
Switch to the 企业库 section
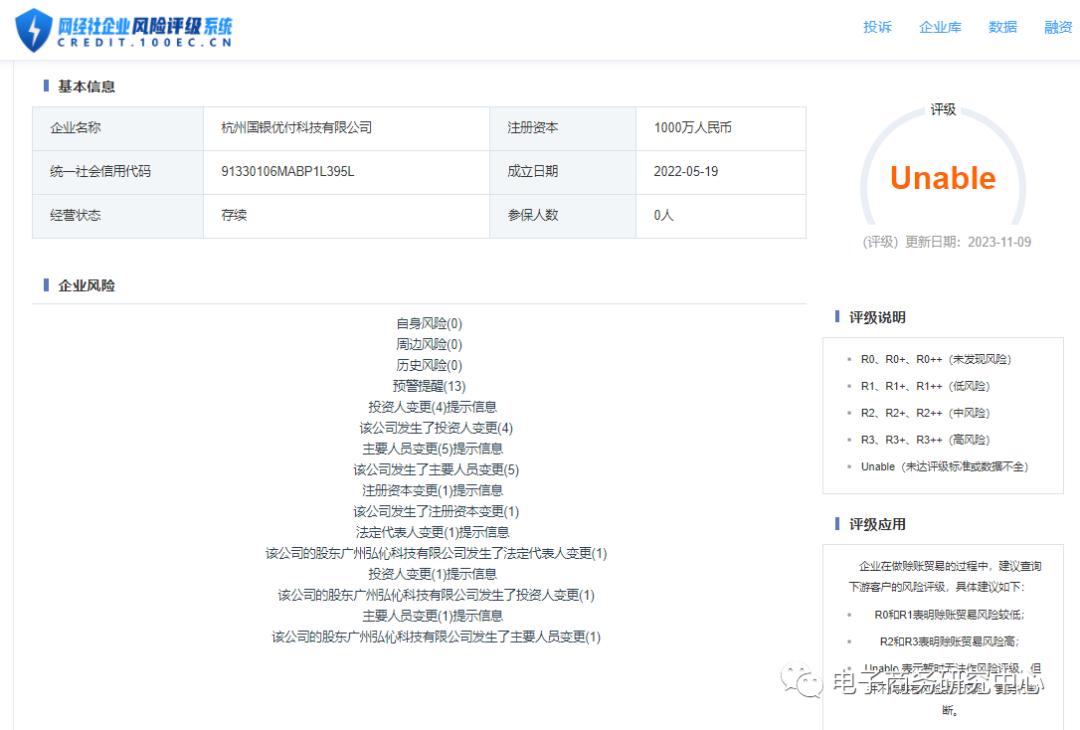point(940,28)
